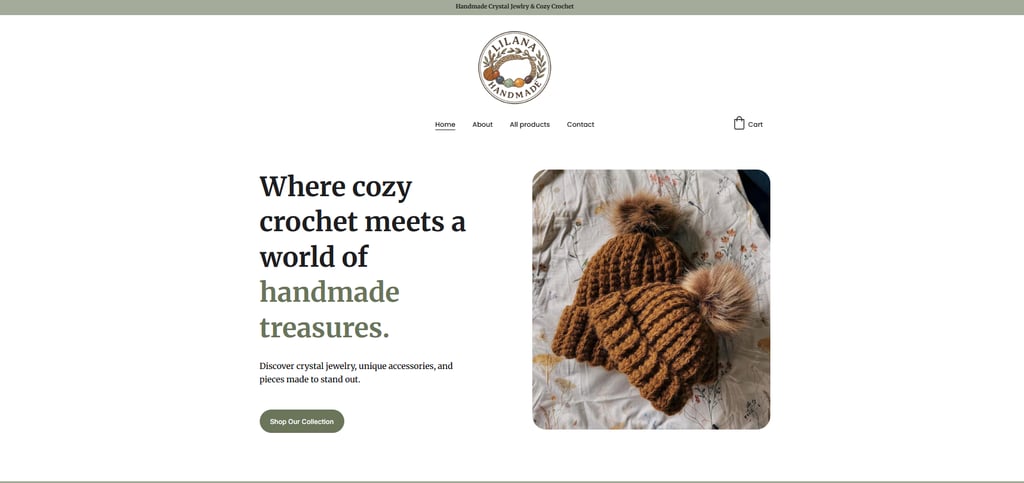Click the "HANDMADE" lettering in the logo

point(515,92)
